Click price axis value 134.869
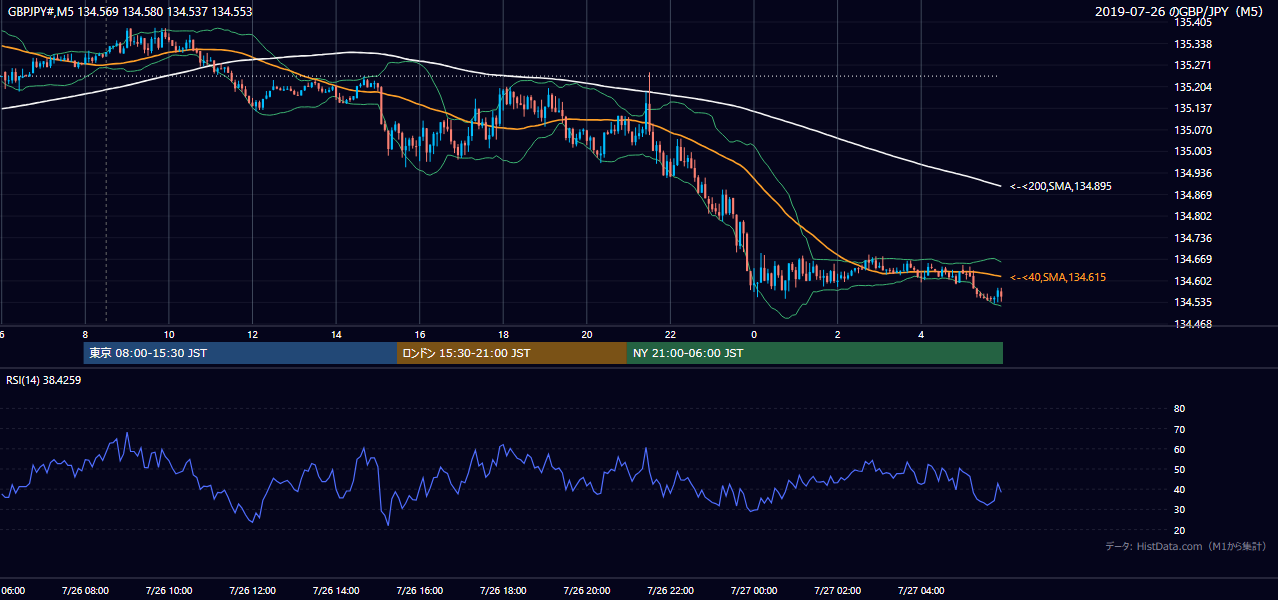The width and height of the screenshot is (1278, 600). [x=1193, y=195]
